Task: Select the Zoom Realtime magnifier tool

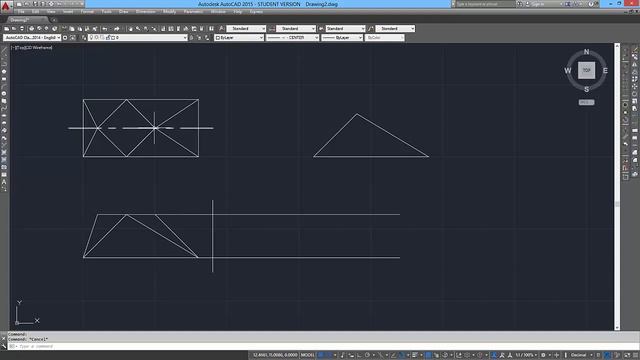Action: 138,29
